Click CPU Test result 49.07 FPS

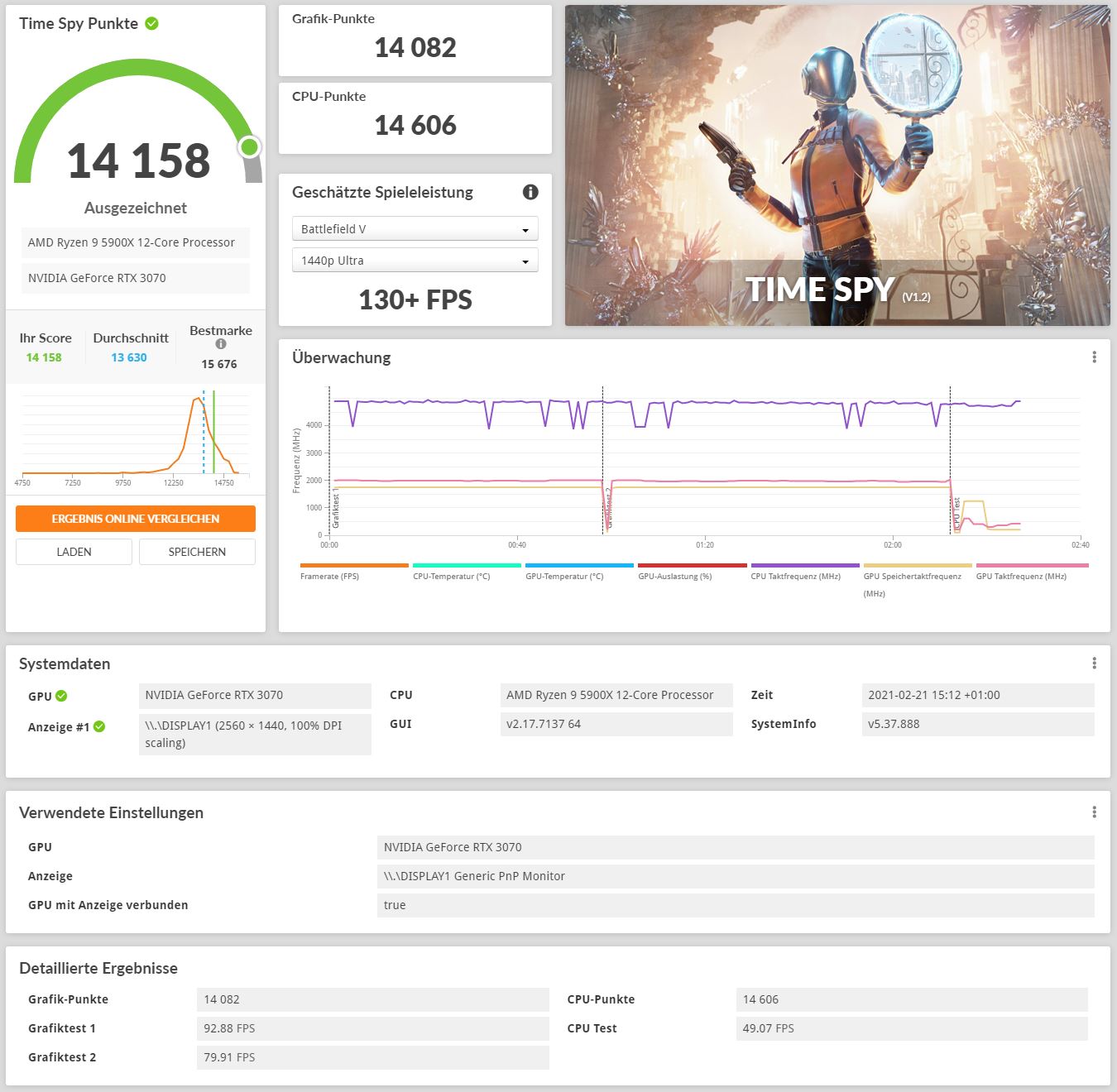pyautogui.click(x=912, y=1028)
